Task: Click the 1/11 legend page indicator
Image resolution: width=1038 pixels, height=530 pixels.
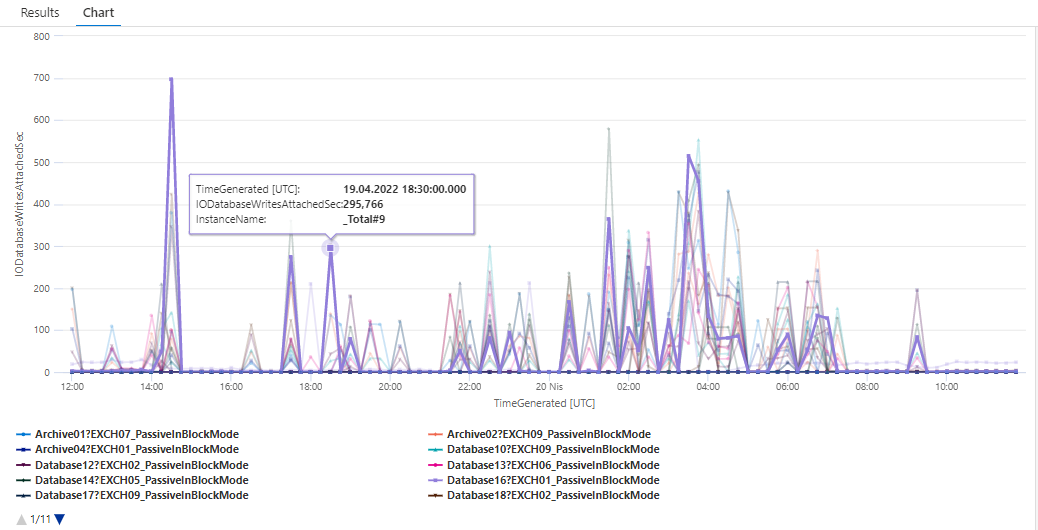Action: [x=40, y=519]
